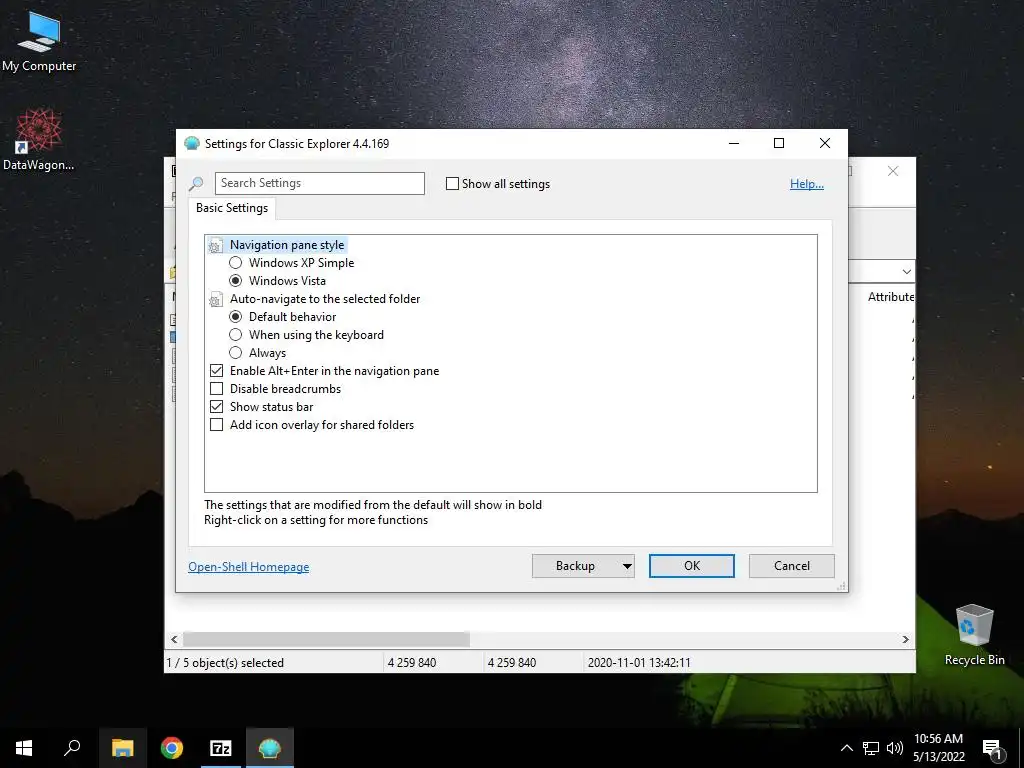Toggle Enable Alt+Enter in navigation pane
The image size is (1024, 768).
[216, 371]
